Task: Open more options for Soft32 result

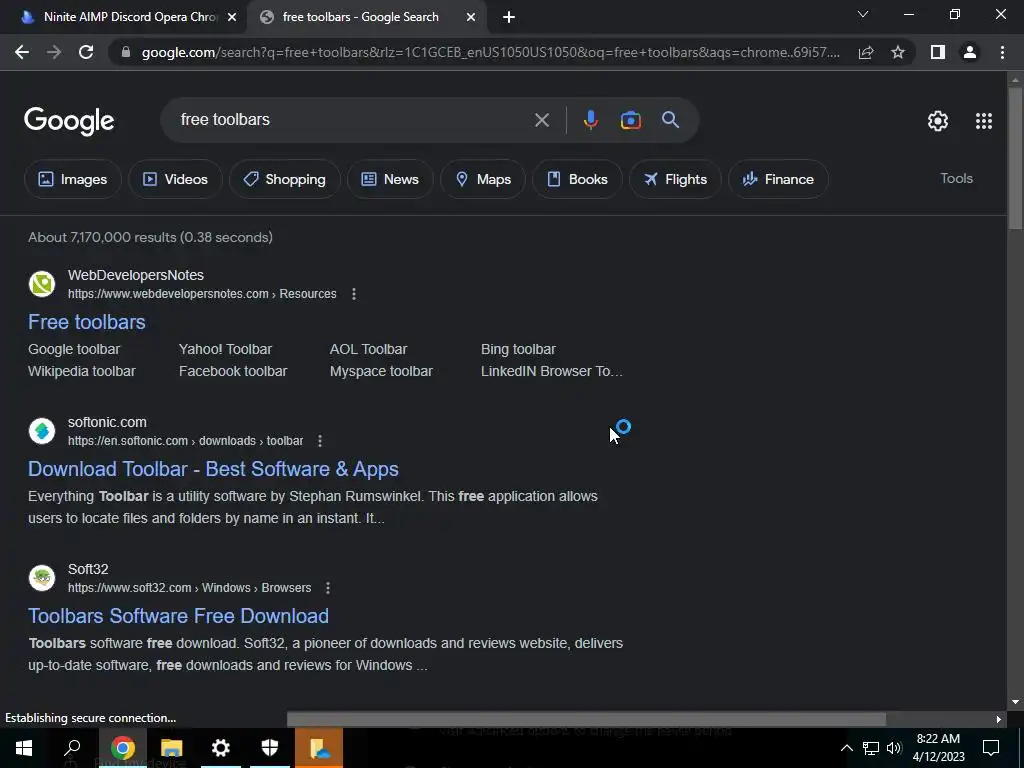Action: (x=328, y=588)
